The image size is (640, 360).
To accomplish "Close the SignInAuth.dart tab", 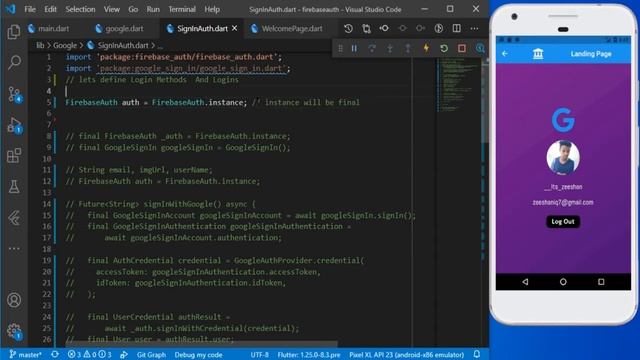I will (x=235, y=28).
